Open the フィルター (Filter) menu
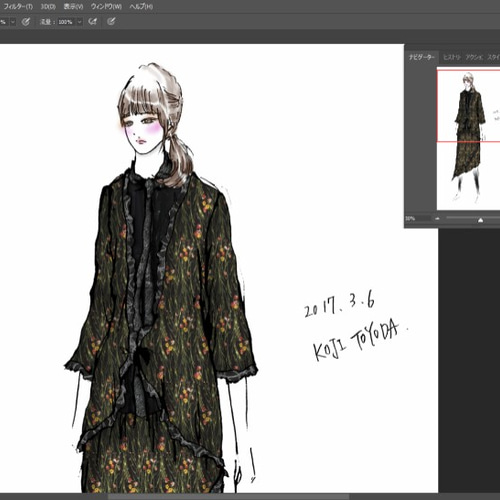 coord(17,6)
